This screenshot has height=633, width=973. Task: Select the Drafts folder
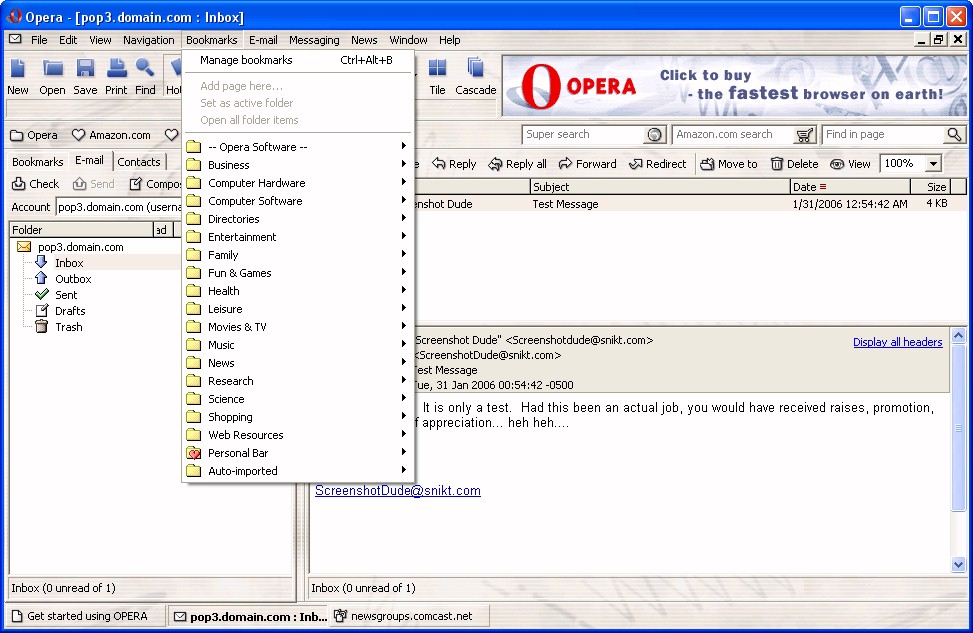click(x=70, y=312)
